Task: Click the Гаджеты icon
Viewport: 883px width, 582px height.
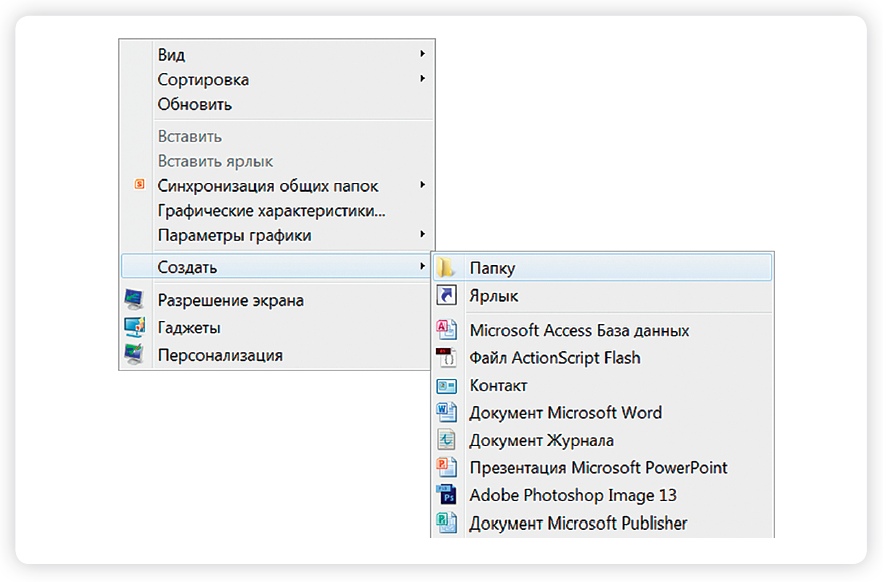Action: (134, 327)
